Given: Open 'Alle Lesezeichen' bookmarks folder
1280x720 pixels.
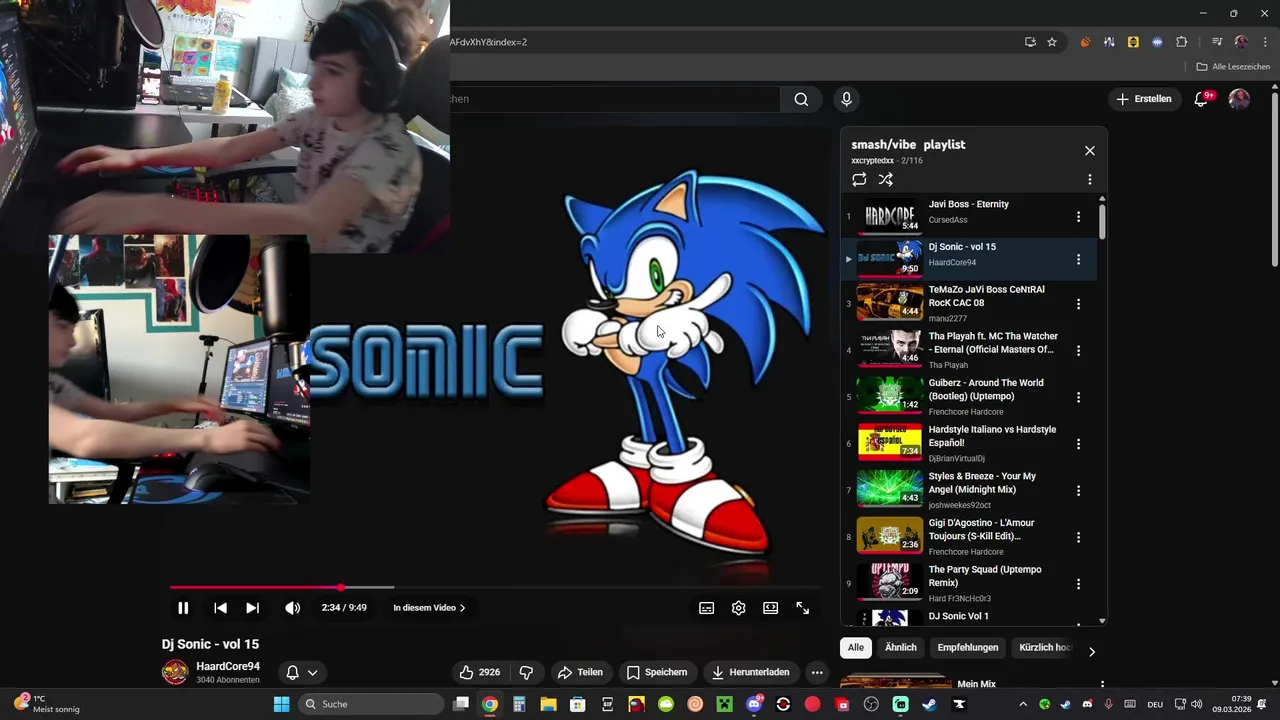Looking at the screenshot, I should tap(1233, 67).
